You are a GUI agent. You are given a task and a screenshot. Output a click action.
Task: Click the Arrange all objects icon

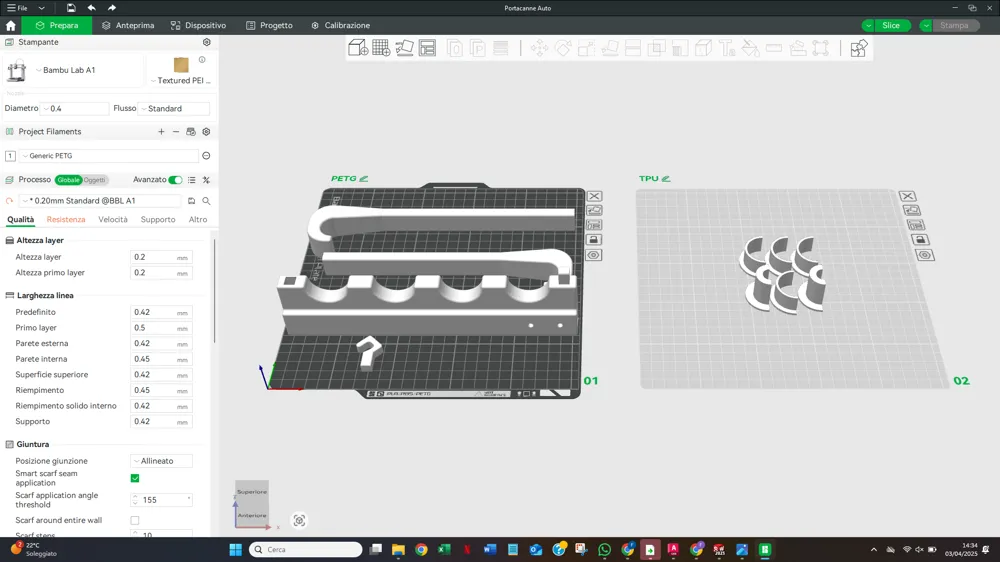428,48
